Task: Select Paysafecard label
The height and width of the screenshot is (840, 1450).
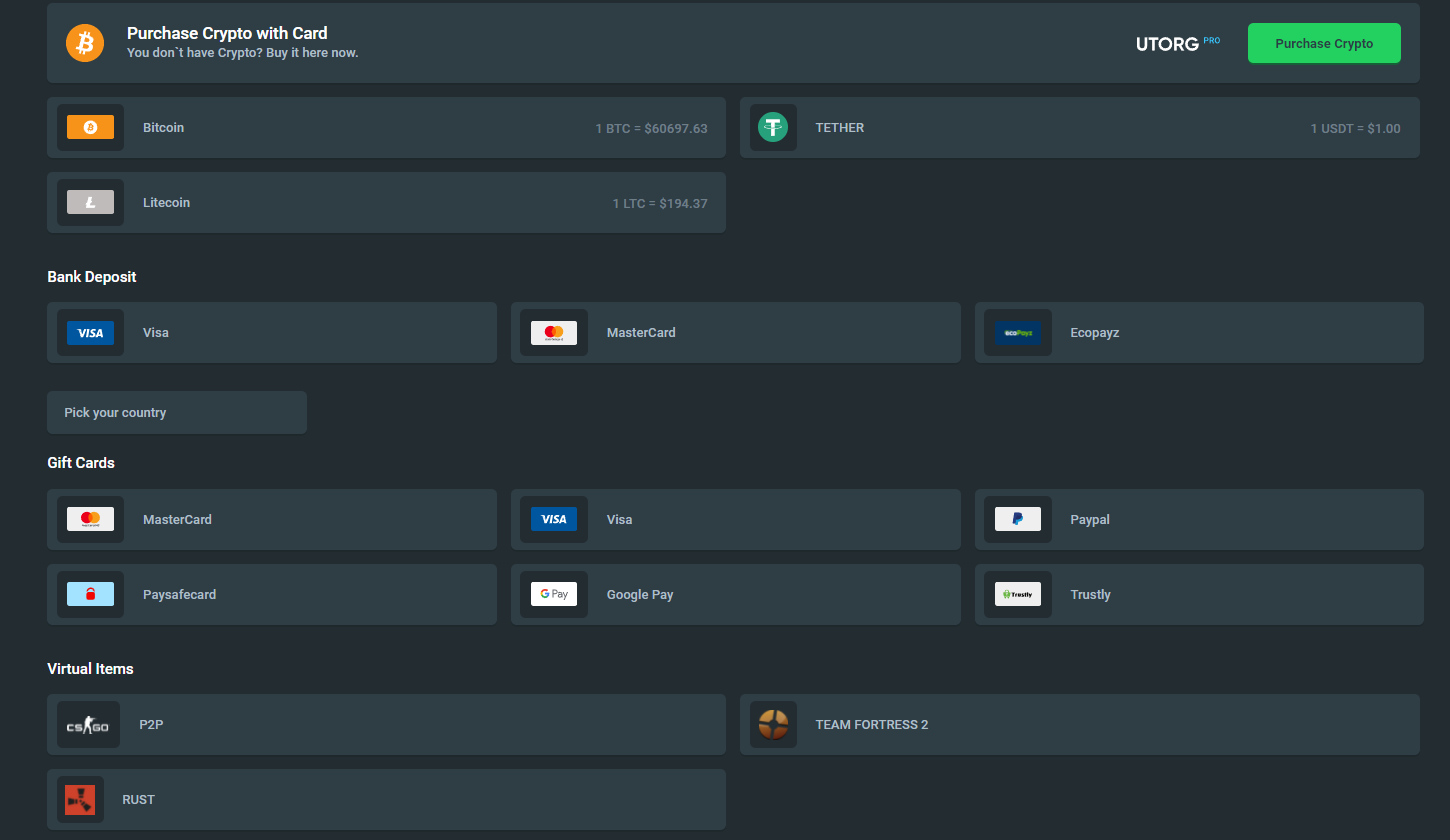Action: (x=179, y=594)
